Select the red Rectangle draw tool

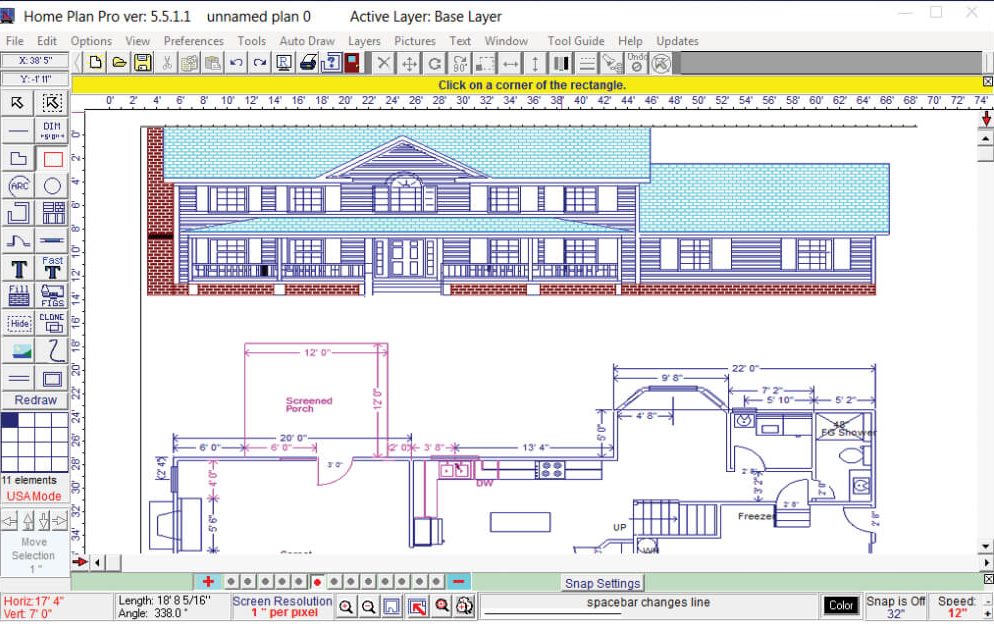(52, 159)
